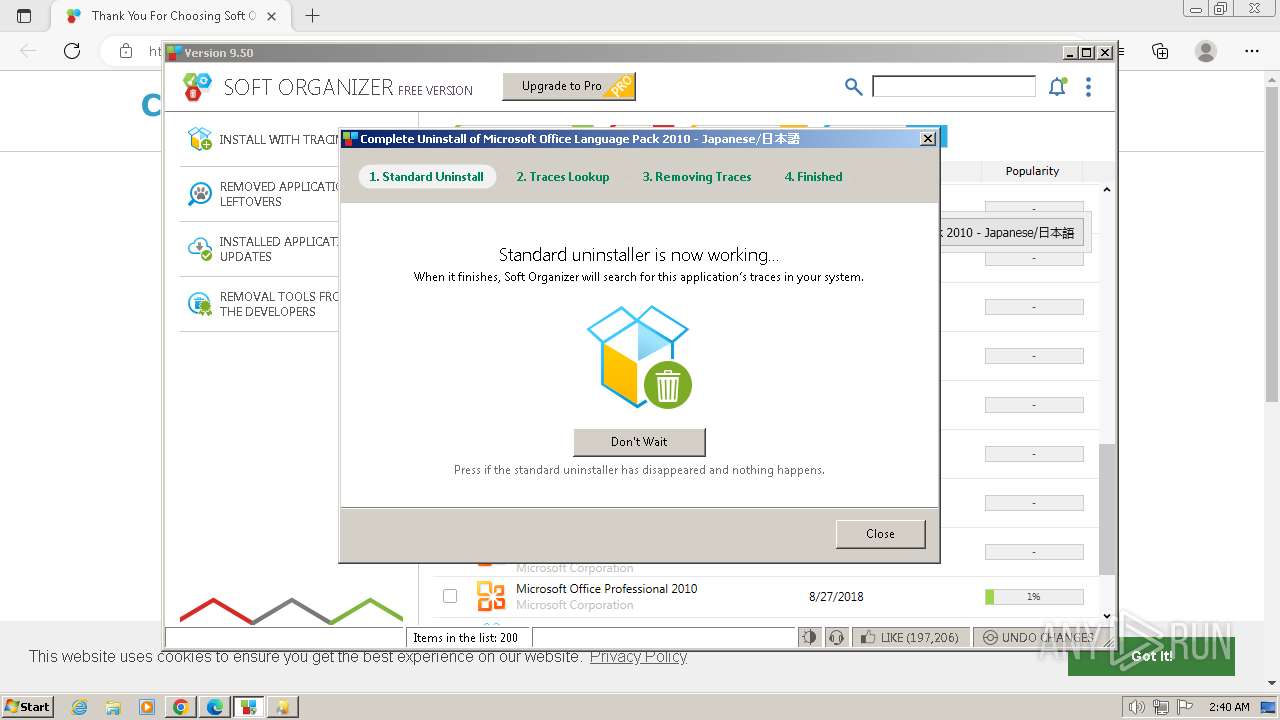The width and height of the screenshot is (1280, 720).
Task: Open the Privacy Policy link
Action: point(638,657)
